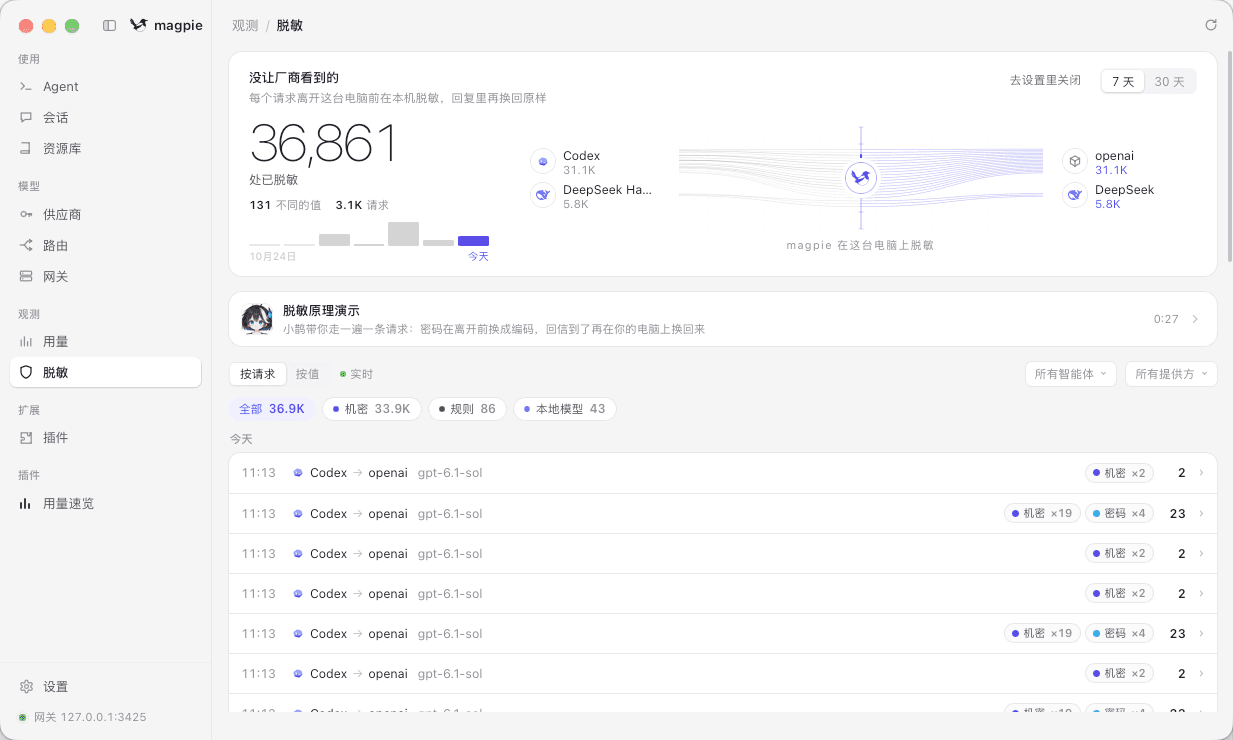Toggle the sidebar panel icon

110,26
